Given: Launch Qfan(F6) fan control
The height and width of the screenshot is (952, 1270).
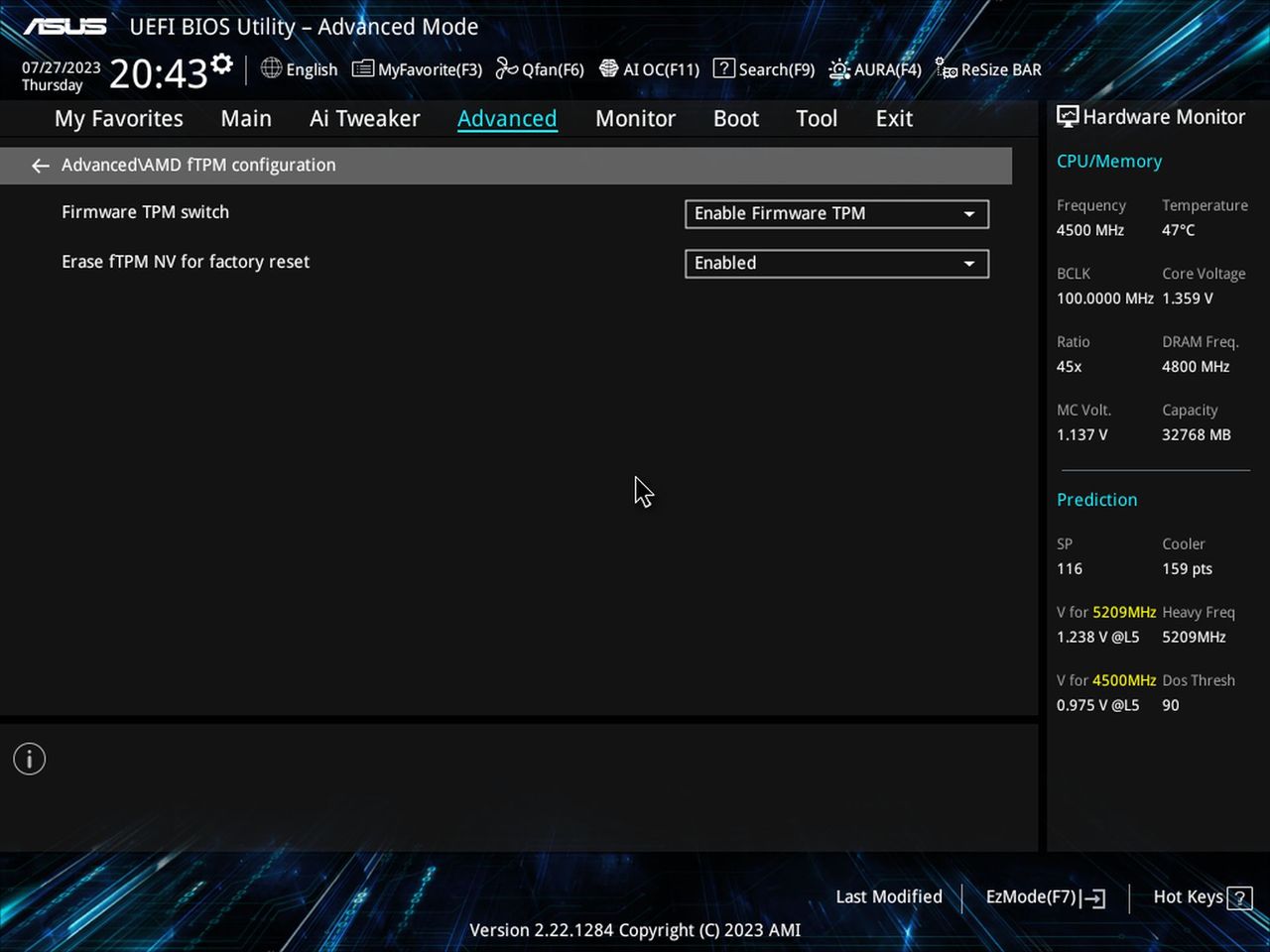Looking at the screenshot, I should coord(540,69).
